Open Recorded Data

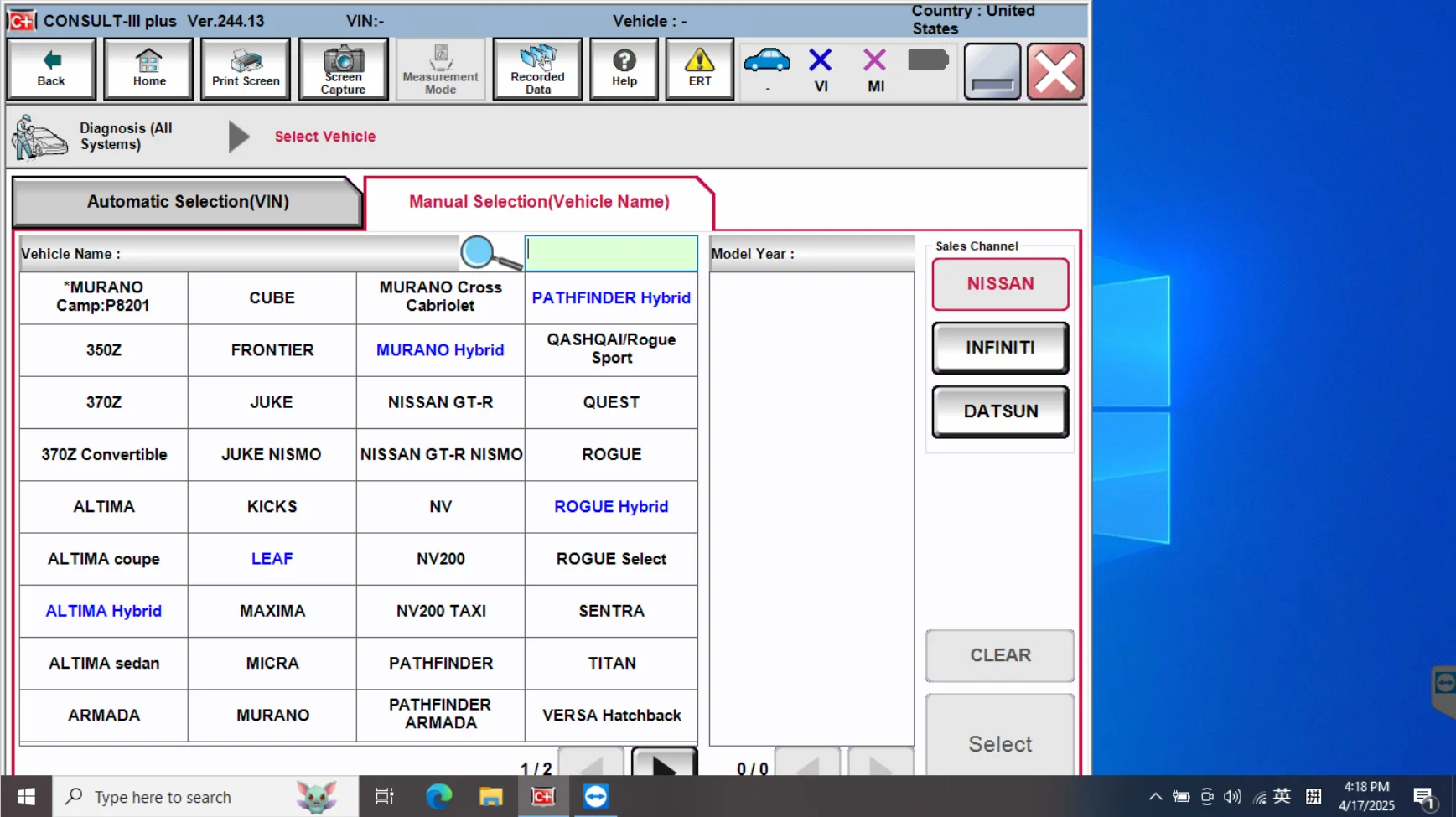[537, 69]
